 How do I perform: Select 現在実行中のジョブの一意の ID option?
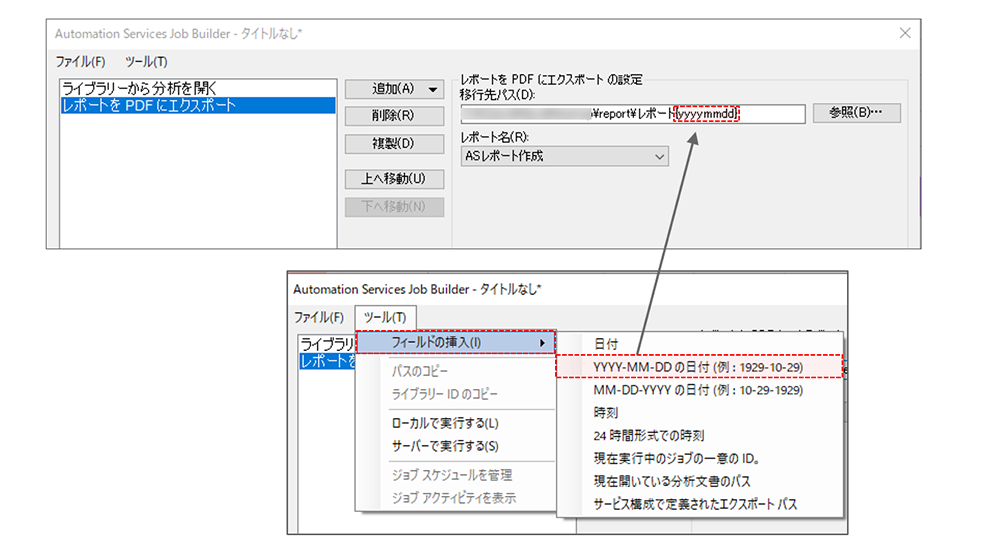click(700, 458)
